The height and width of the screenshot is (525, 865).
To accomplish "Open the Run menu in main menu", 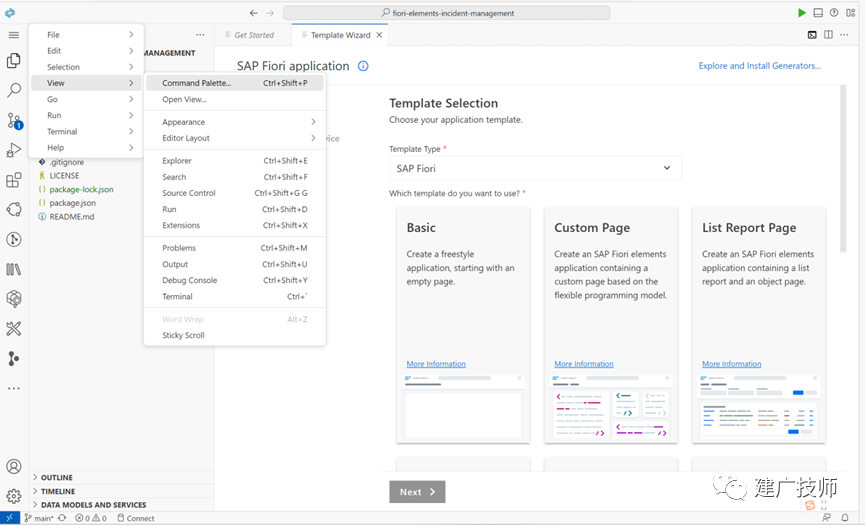I will [86, 115].
